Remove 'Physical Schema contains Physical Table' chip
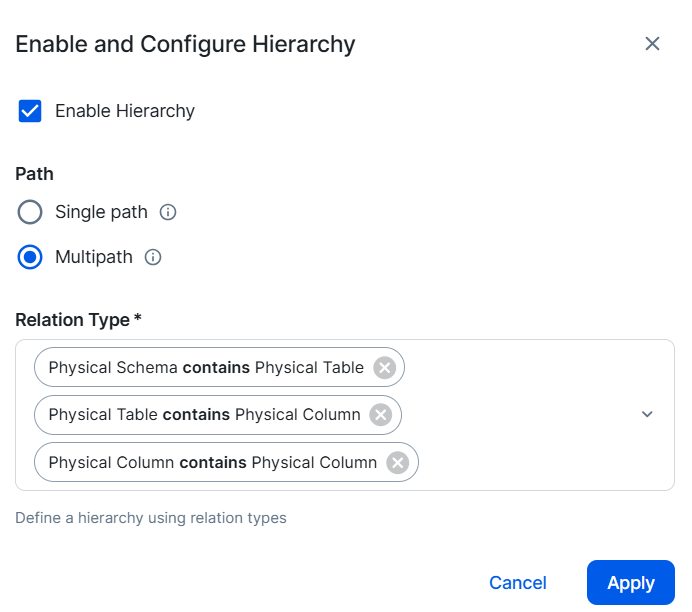Screen dimensions: 692x612 coord(384,368)
